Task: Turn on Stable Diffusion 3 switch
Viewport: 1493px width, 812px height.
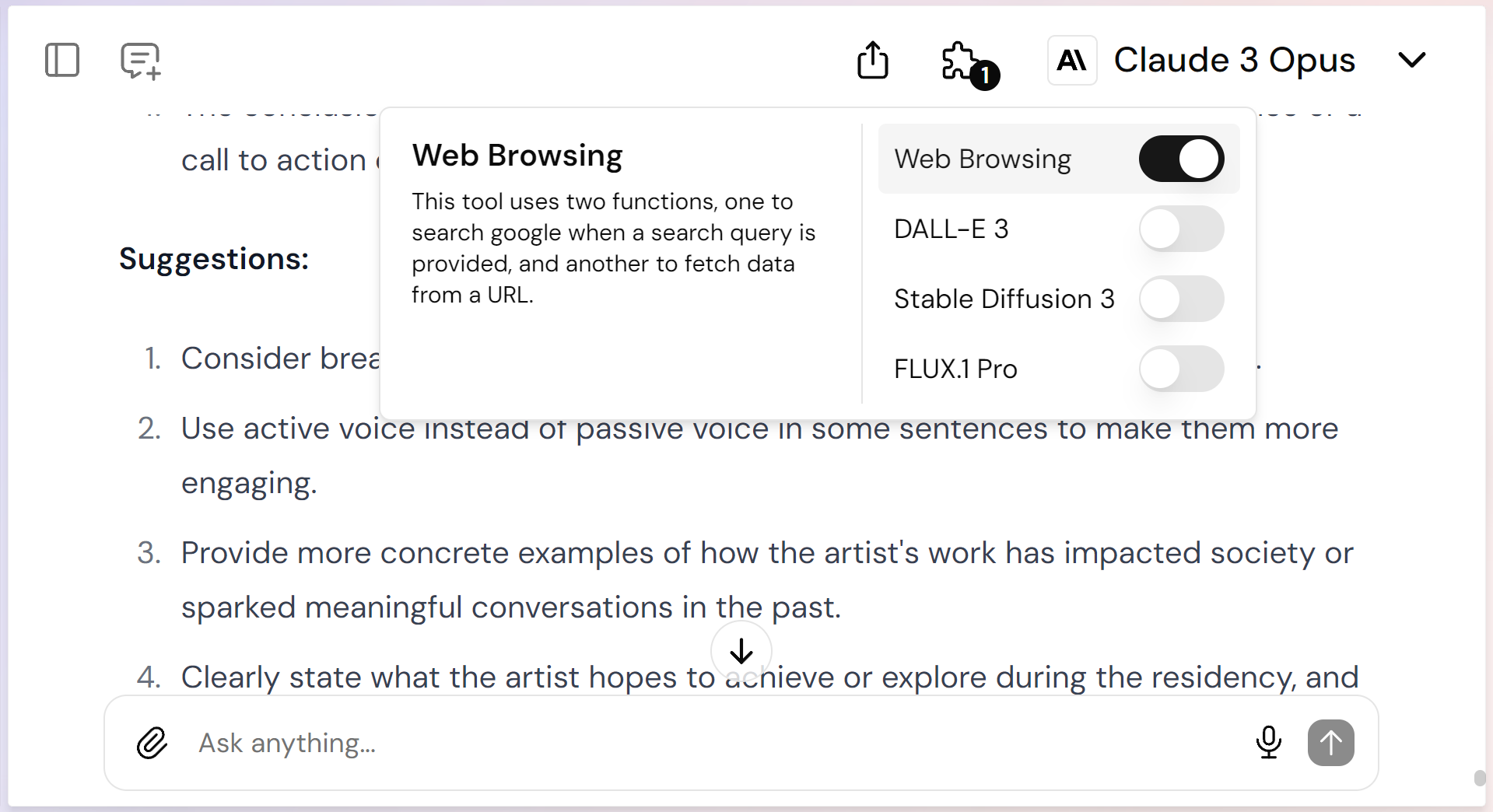Action: point(1181,299)
